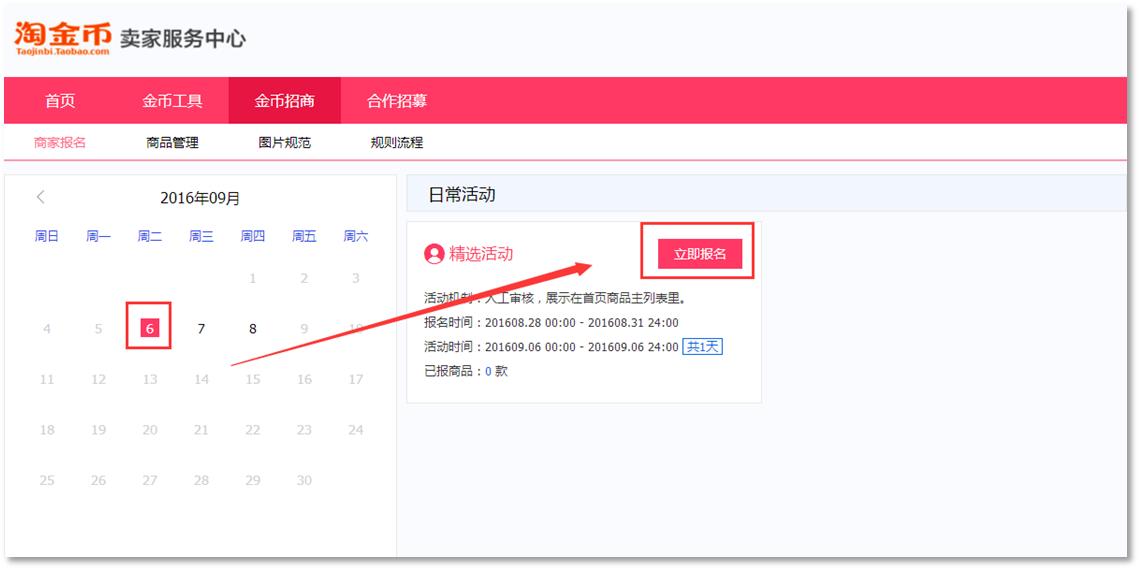
Task: Click the 共1天 duration tag
Action: [x=702, y=347]
